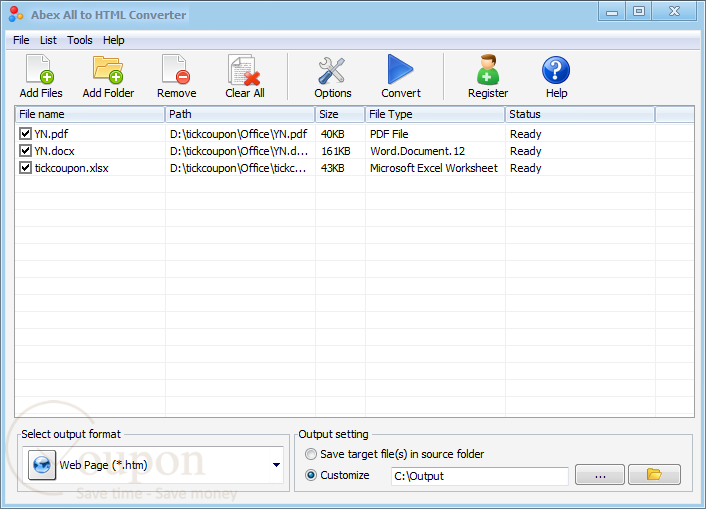
Task: Uncheck the YN.docx checkbox
Action: click(x=25, y=151)
